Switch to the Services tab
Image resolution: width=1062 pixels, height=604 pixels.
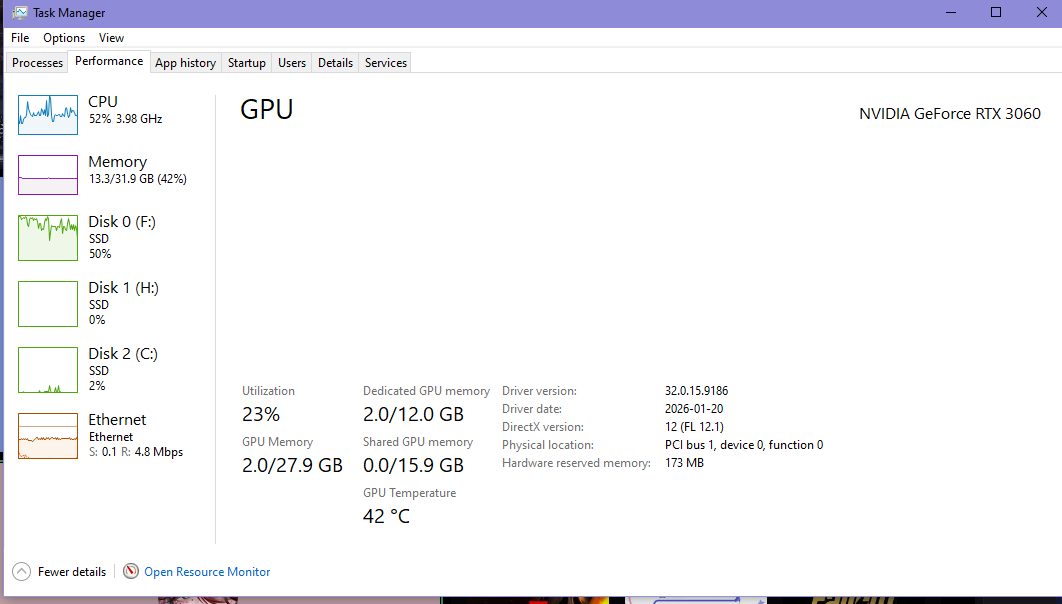click(x=386, y=63)
